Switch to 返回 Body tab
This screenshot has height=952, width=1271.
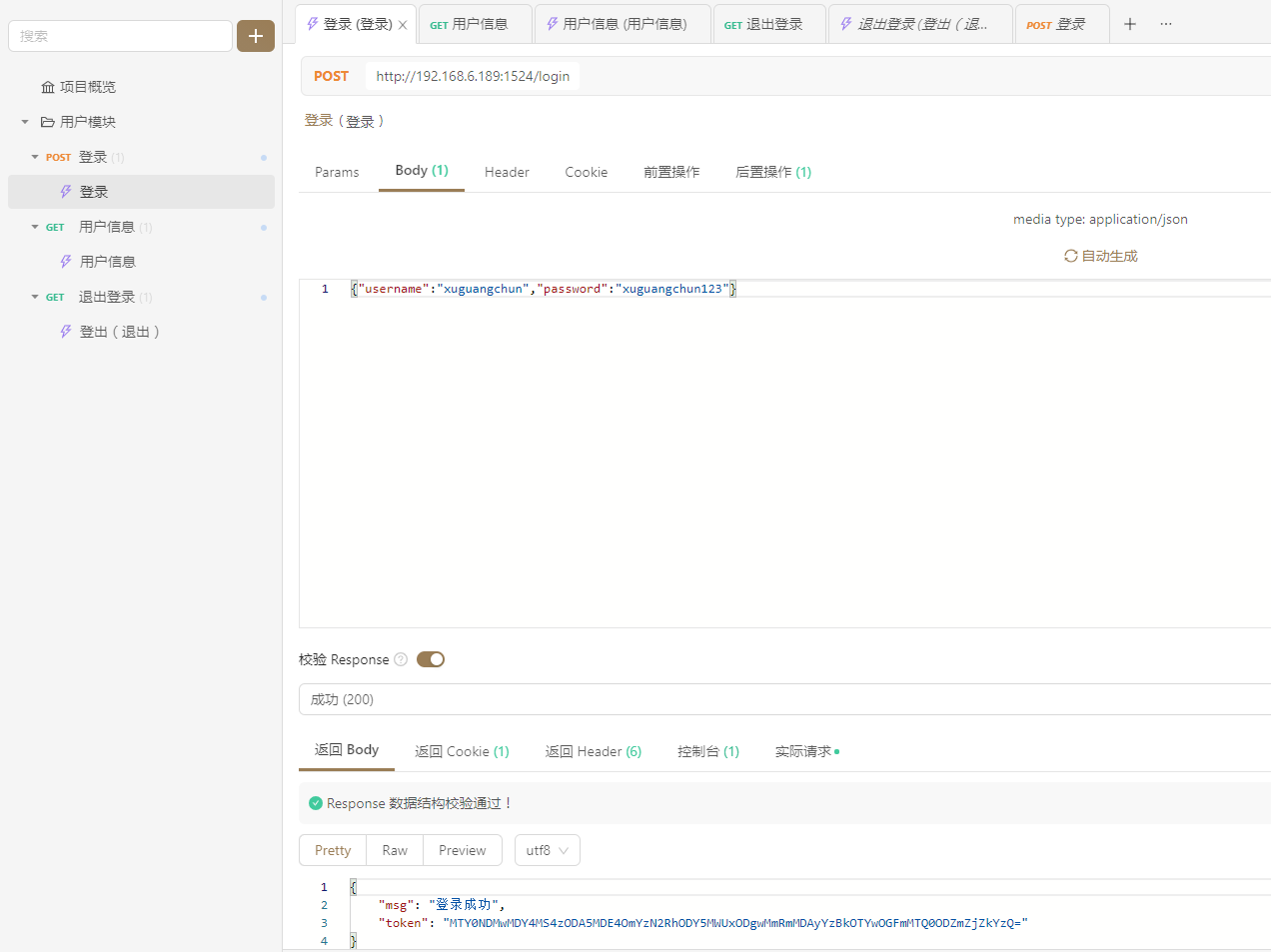pyautogui.click(x=347, y=750)
